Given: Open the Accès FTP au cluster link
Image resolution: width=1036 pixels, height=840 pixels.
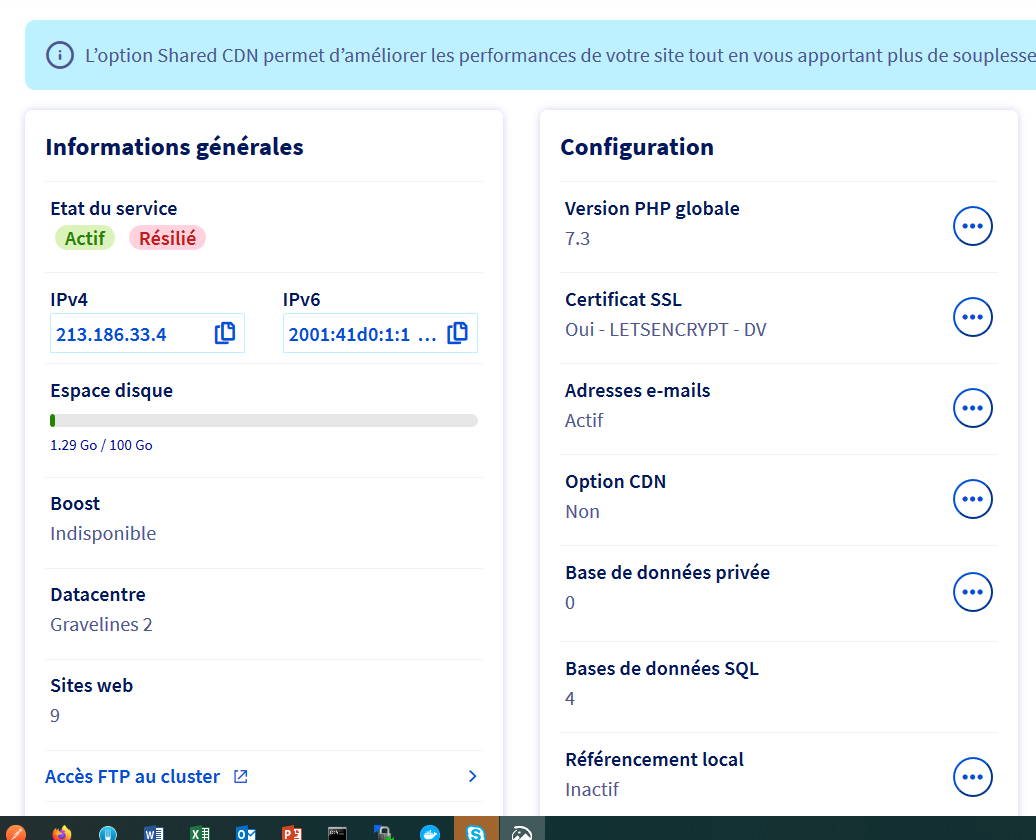Looking at the screenshot, I should pyautogui.click(x=133, y=777).
